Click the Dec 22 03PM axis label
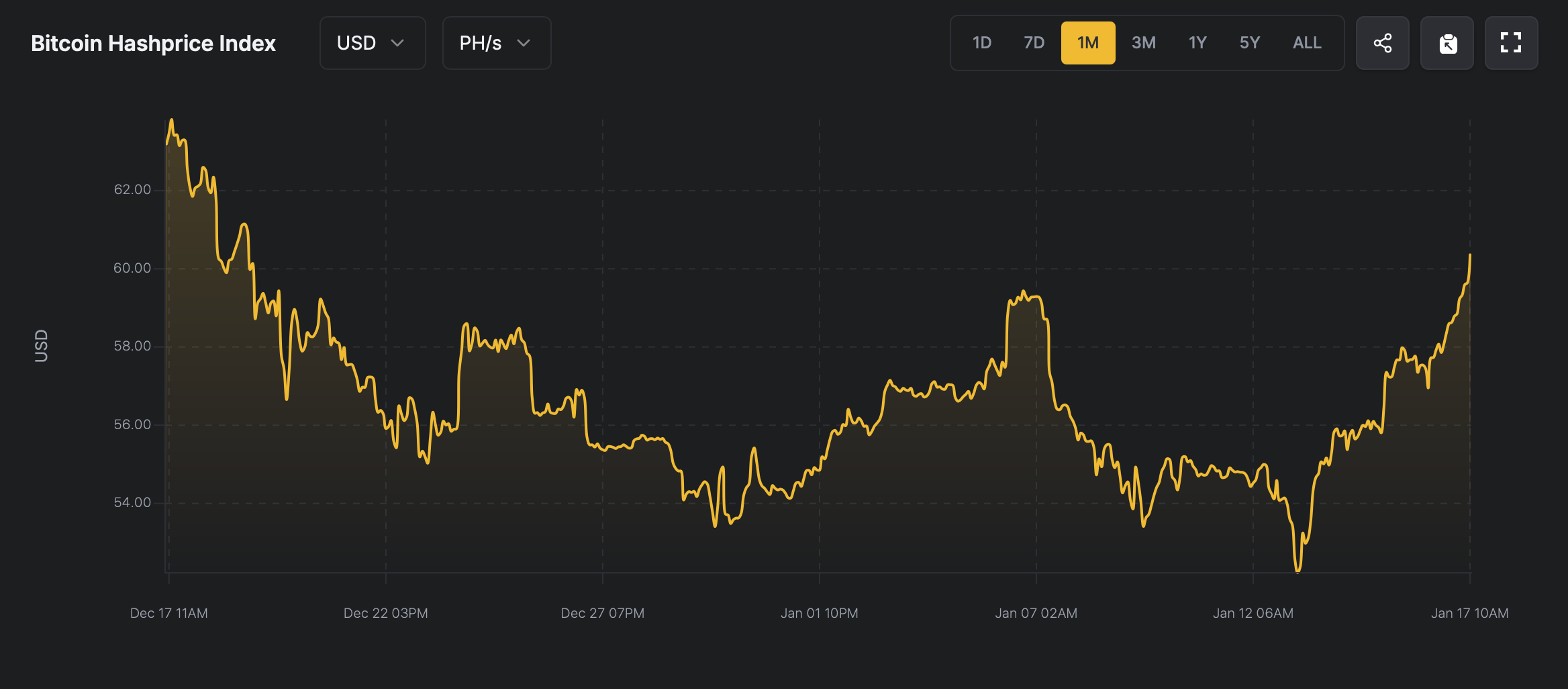1568x689 pixels. [386, 613]
